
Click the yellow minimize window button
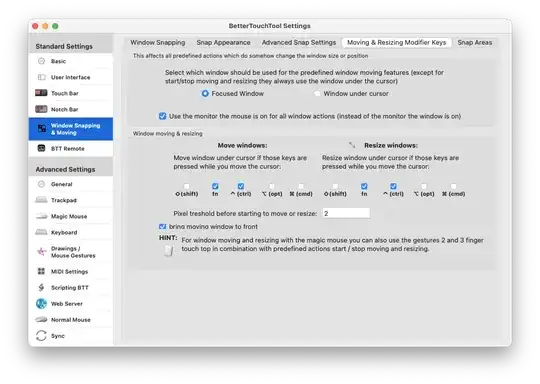[x=45, y=26]
